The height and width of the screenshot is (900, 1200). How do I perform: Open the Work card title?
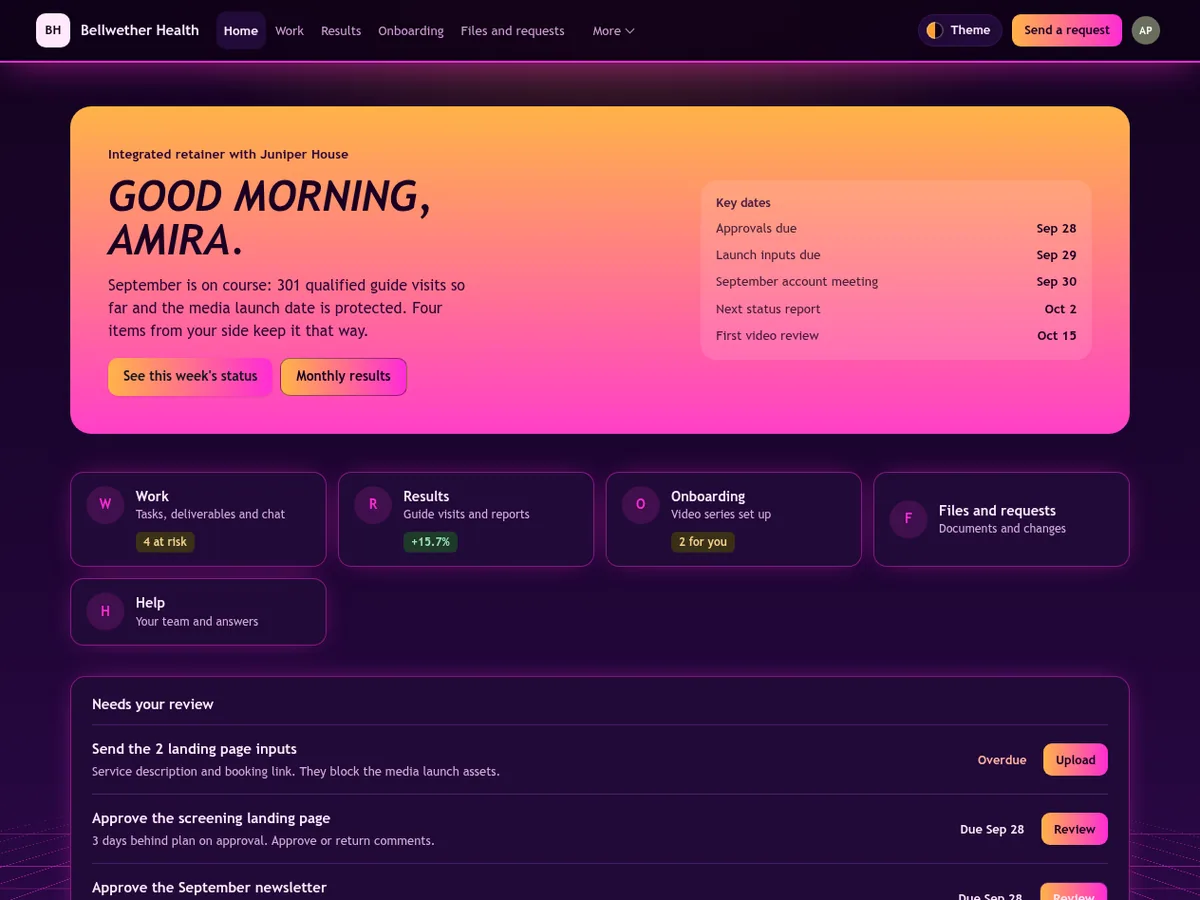click(x=152, y=496)
